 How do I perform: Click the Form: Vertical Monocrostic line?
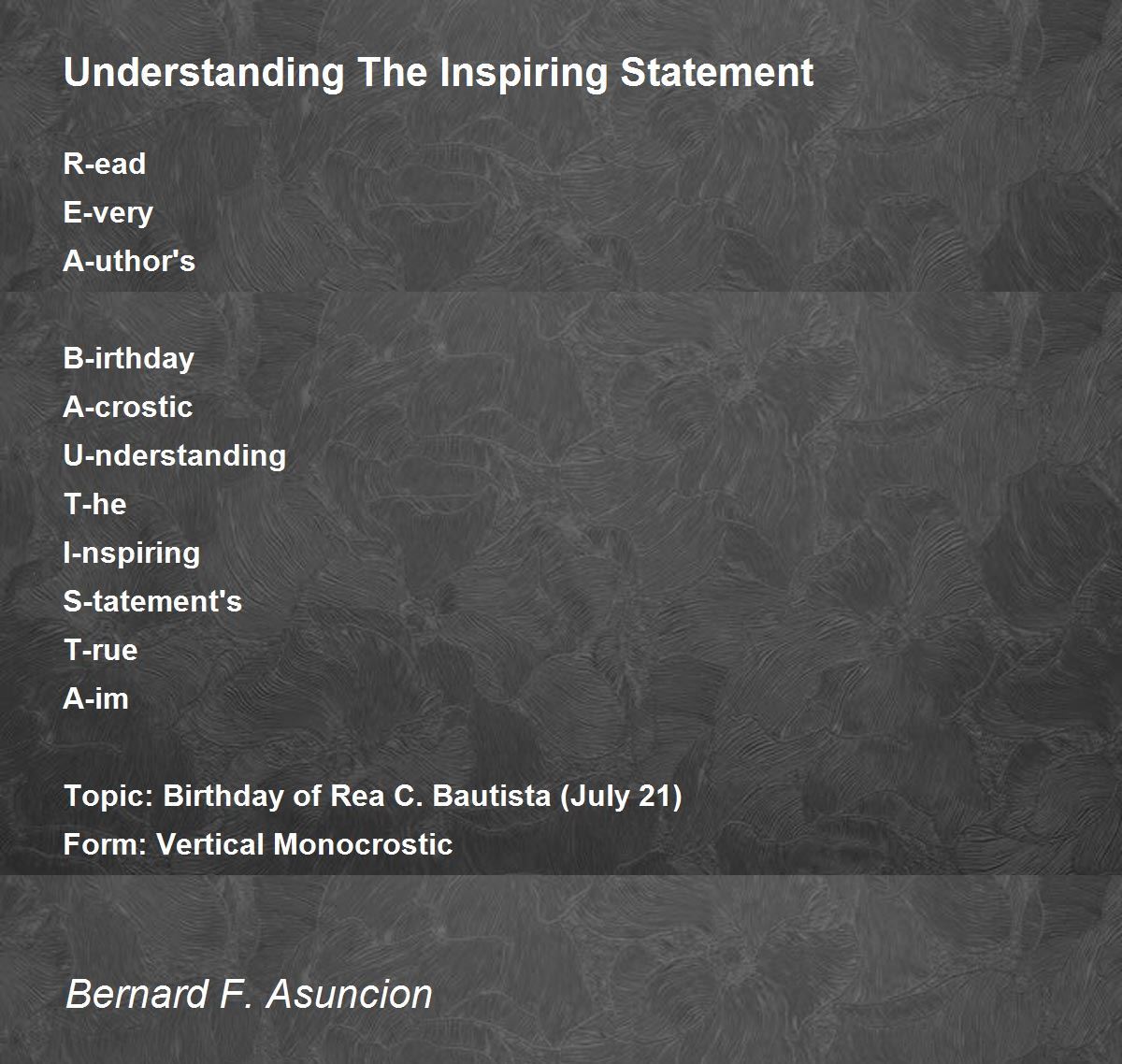pyautogui.click(x=258, y=844)
